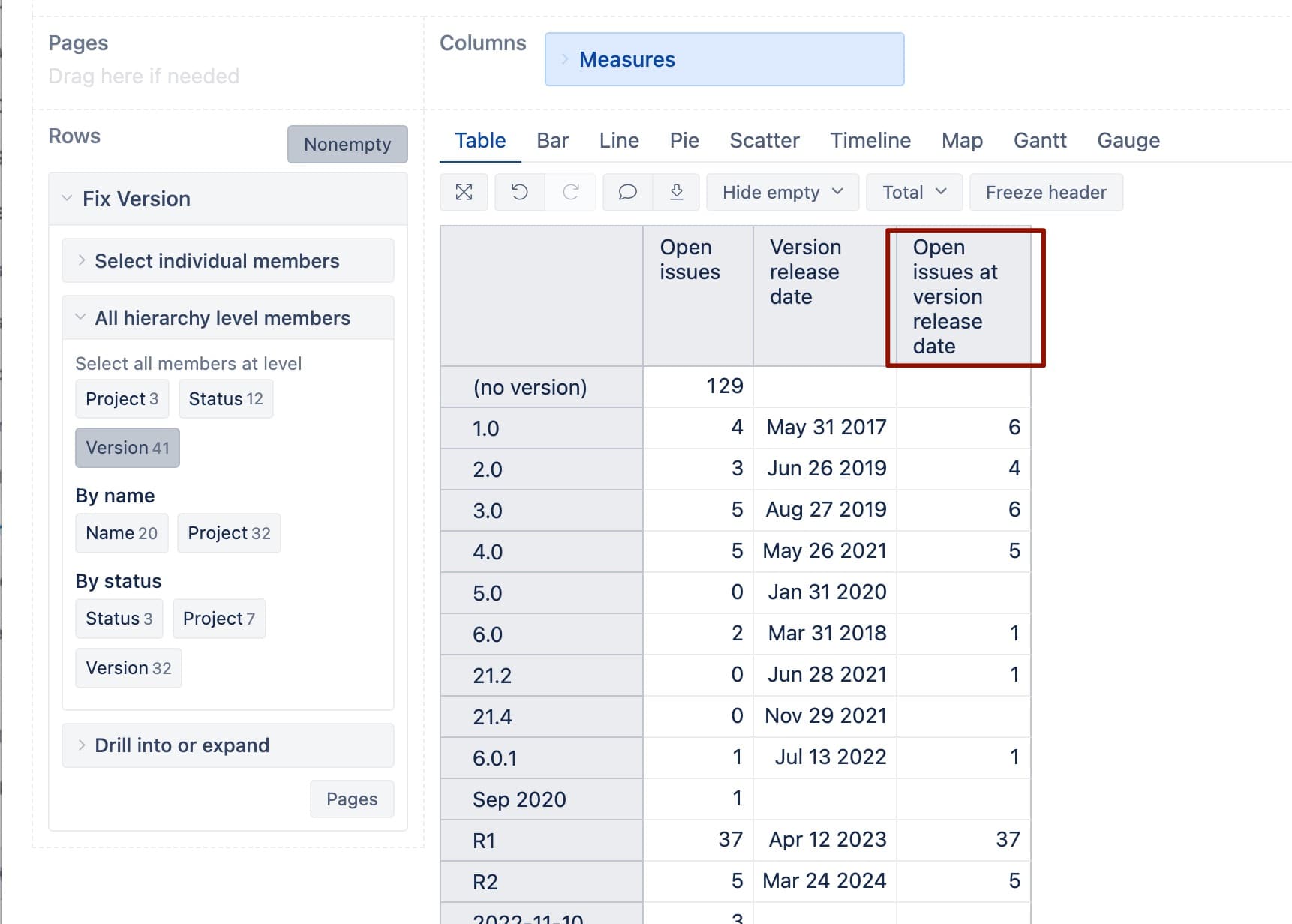
Task: Click the 2.0 version row header
Action: pos(542,469)
